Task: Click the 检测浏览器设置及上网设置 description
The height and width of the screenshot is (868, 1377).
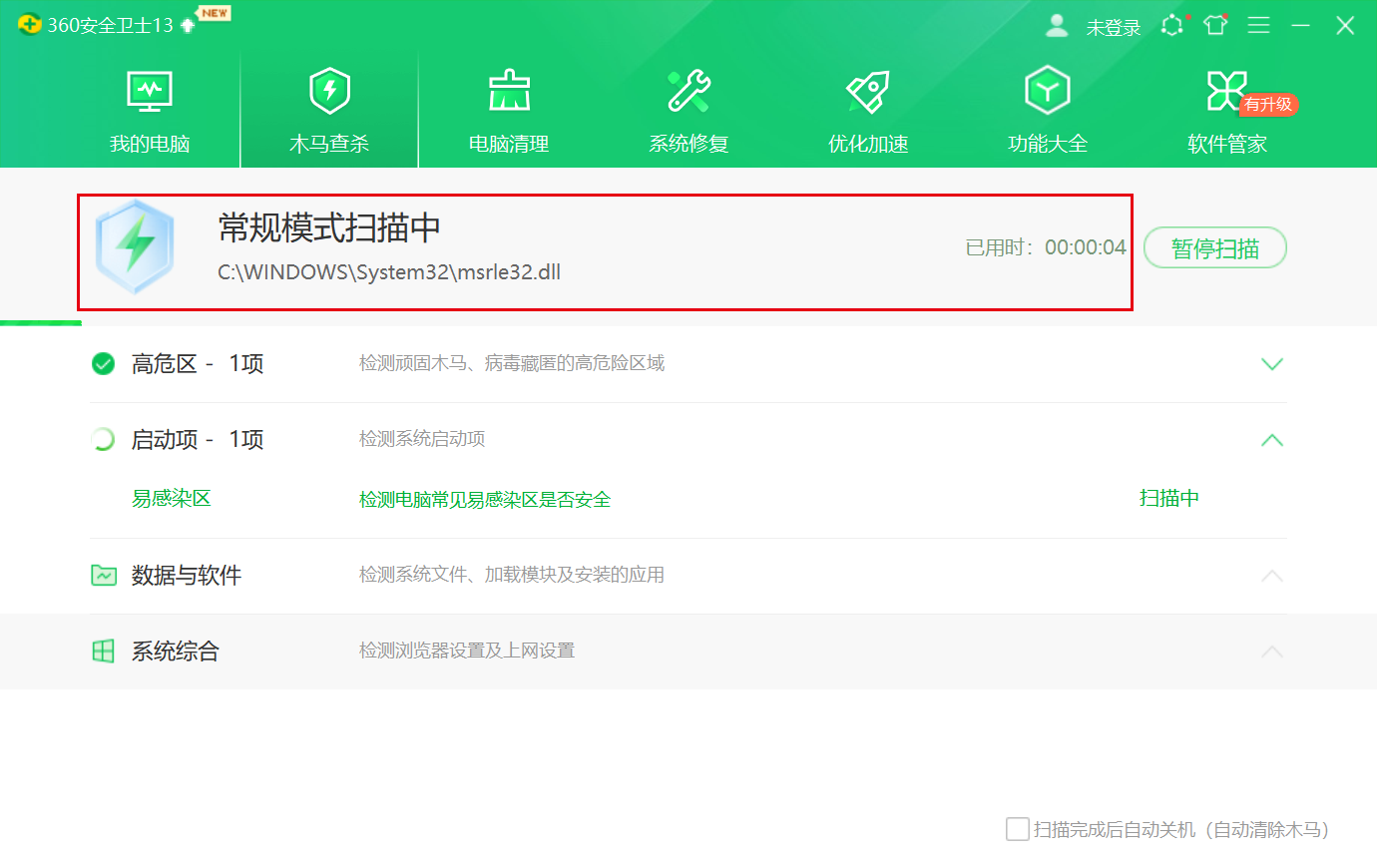Action: pos(467,651)
